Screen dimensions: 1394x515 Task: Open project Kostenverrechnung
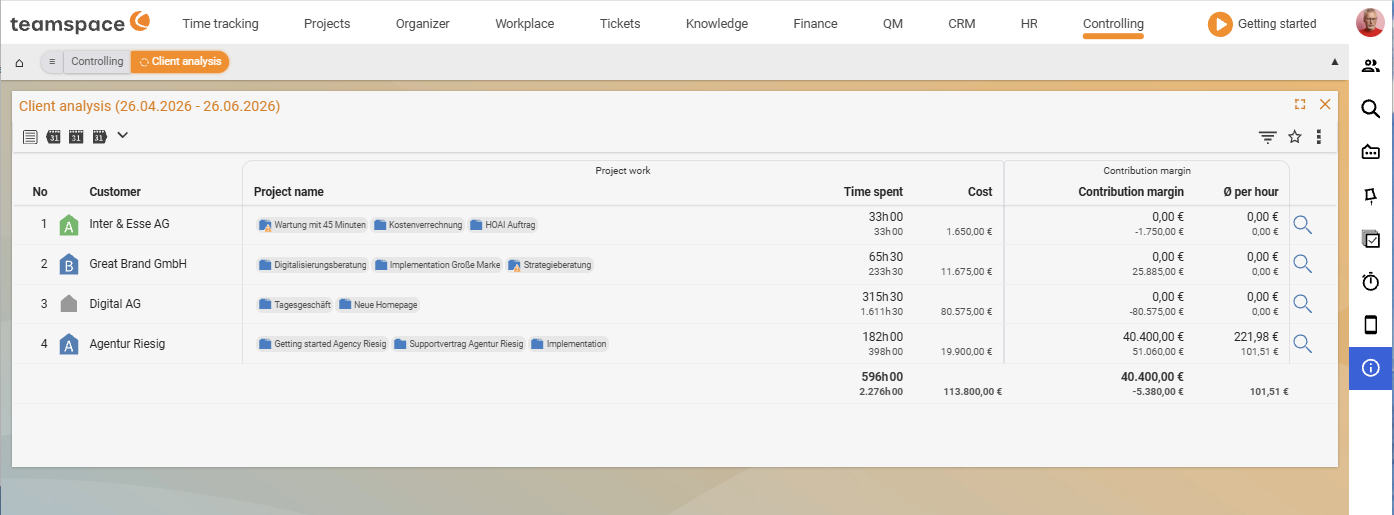[x=418, y=225]
